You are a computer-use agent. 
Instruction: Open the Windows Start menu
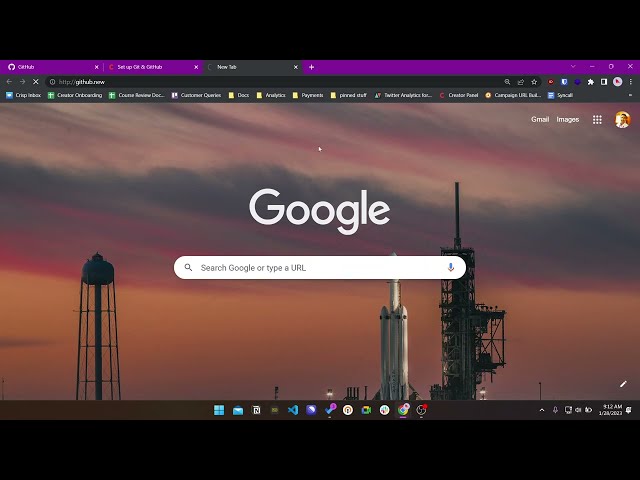[219, 410]
